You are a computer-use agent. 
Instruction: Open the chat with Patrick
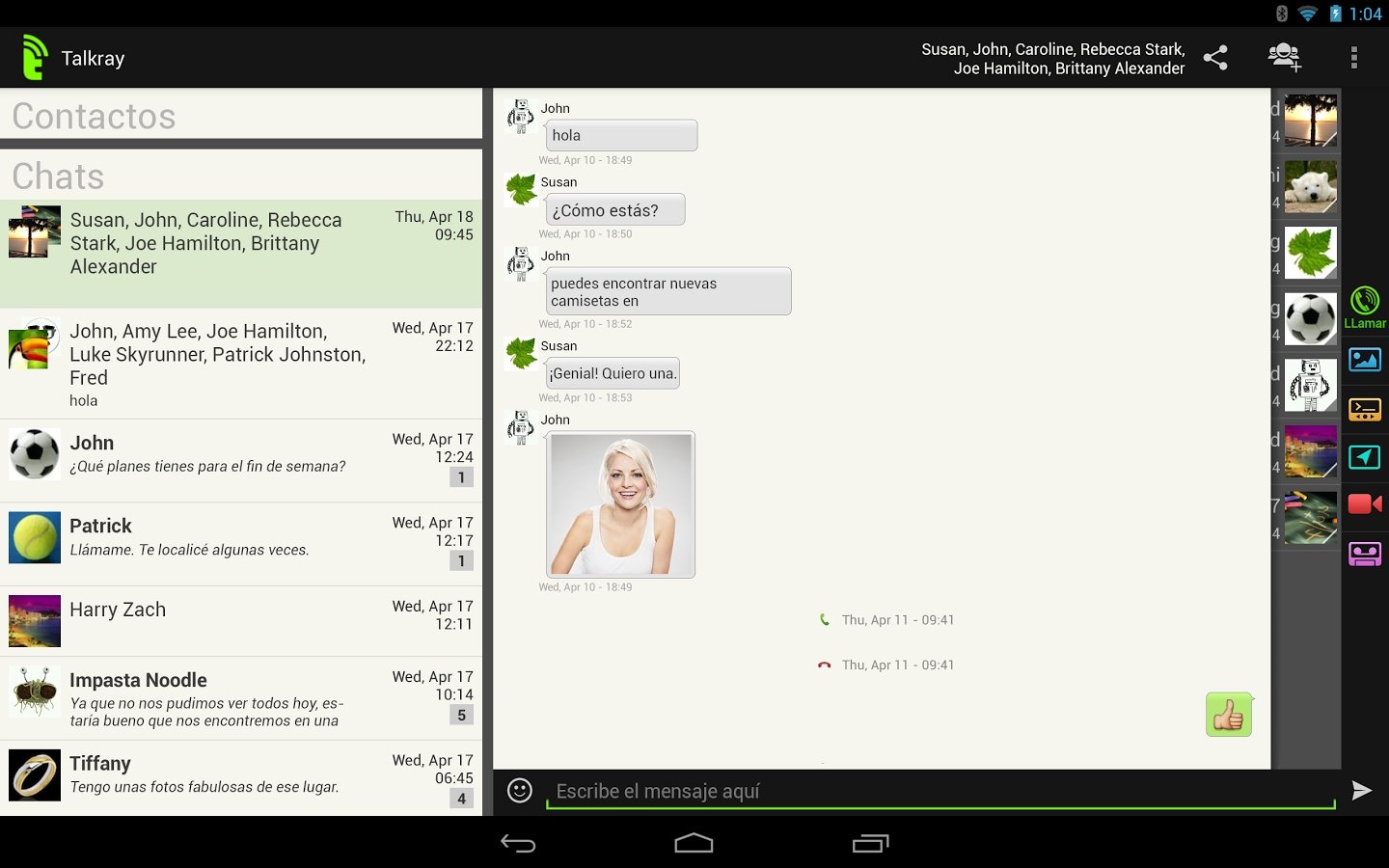(241, 544)
